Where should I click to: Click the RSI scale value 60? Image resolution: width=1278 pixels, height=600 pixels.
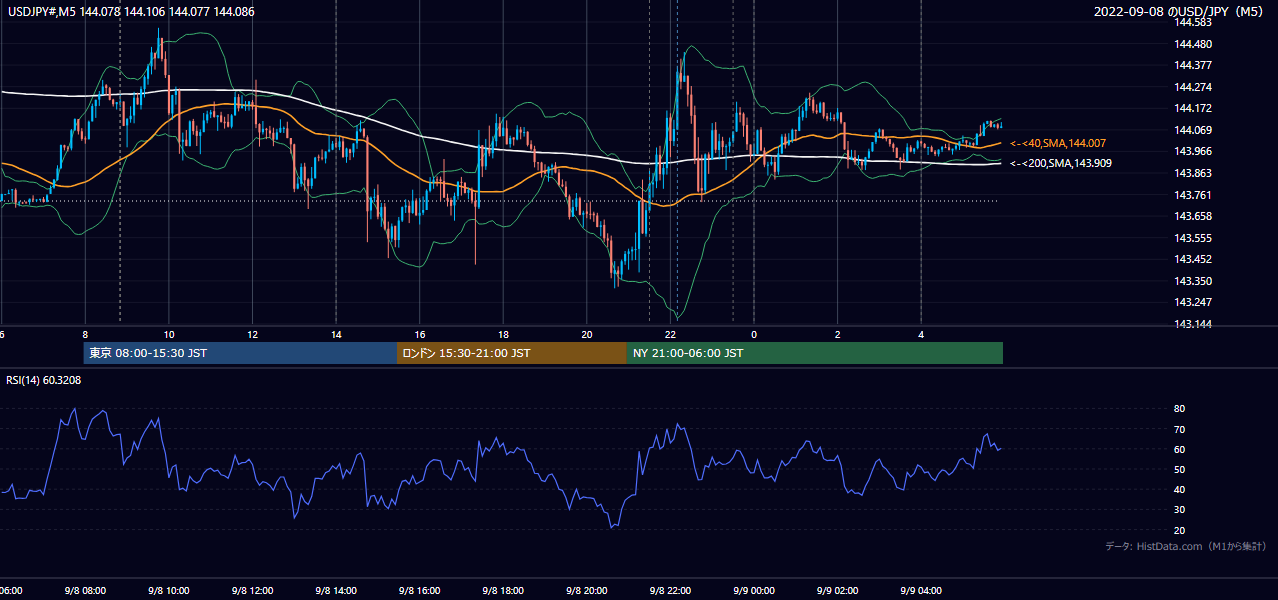tap(1180, 449)
